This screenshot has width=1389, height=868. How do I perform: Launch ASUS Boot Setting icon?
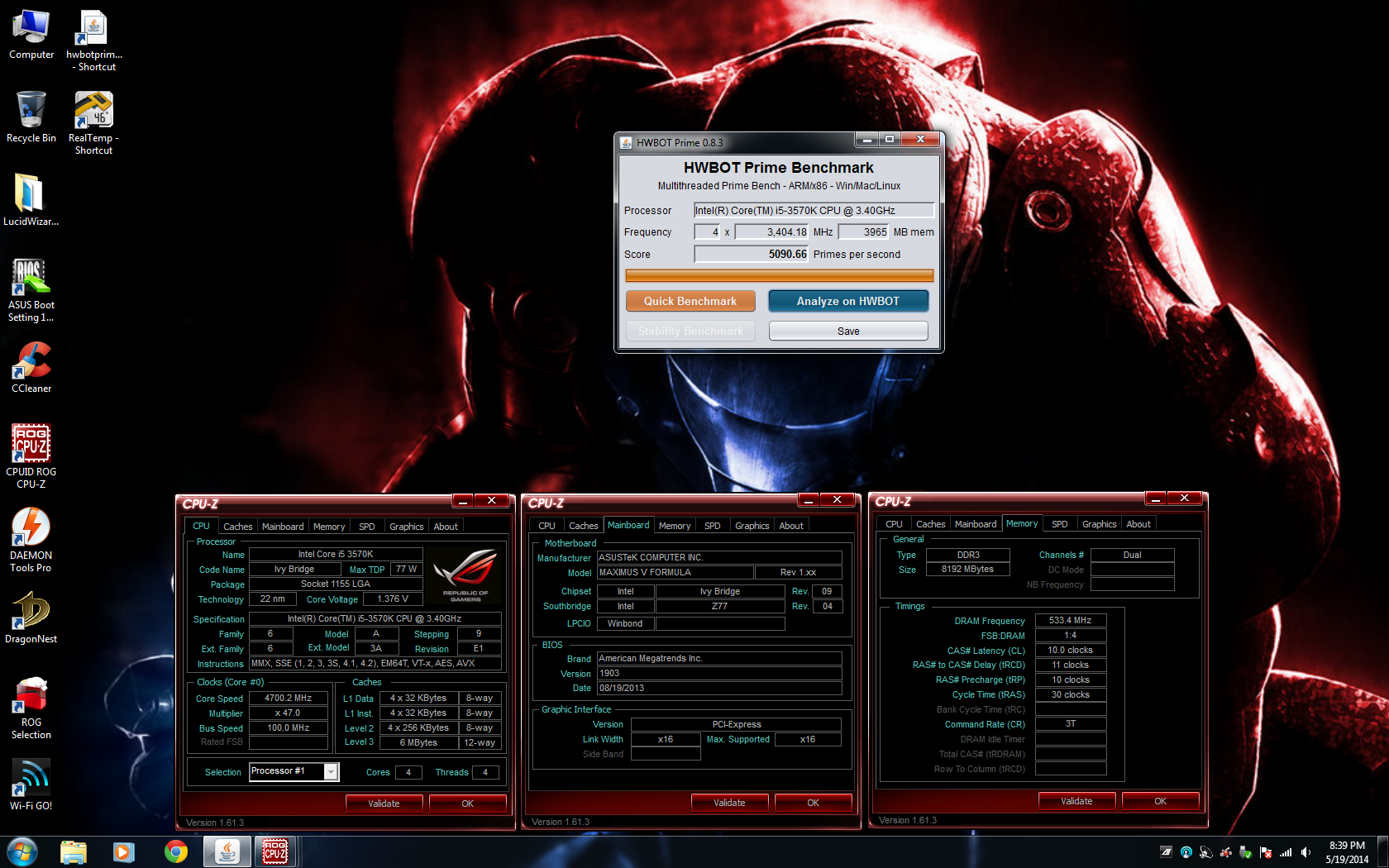click(x=31, y=290)
